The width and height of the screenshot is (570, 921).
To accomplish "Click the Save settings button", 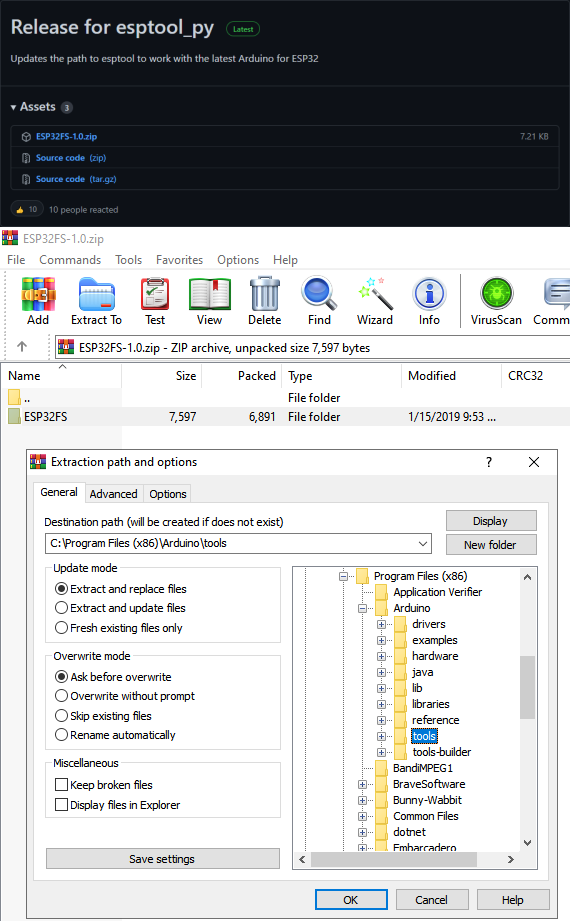I will (x=163, y=859).
